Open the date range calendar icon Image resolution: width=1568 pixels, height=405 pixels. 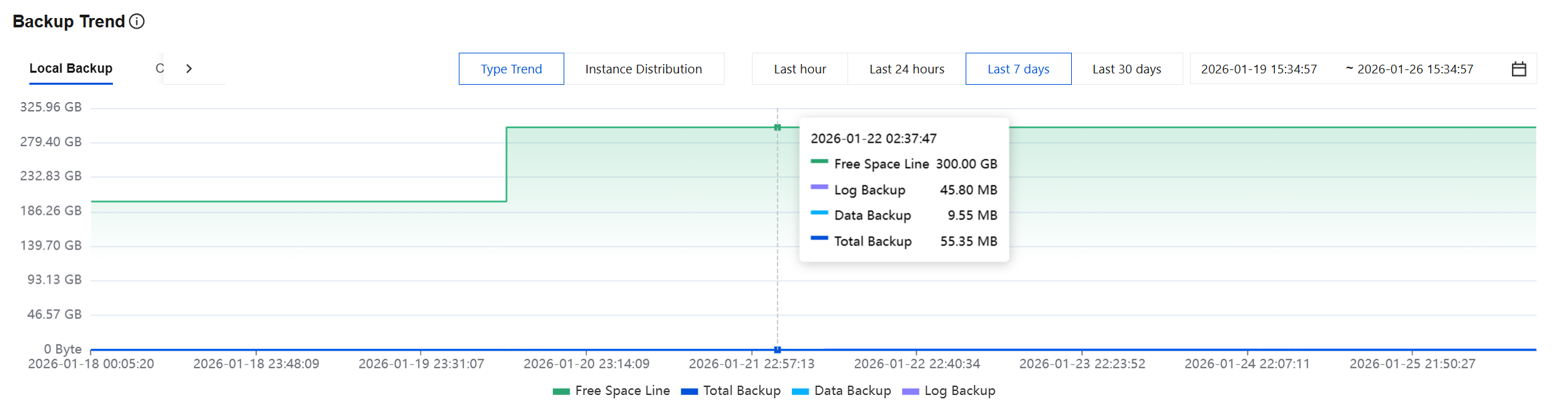click(x=1519, y=69)
